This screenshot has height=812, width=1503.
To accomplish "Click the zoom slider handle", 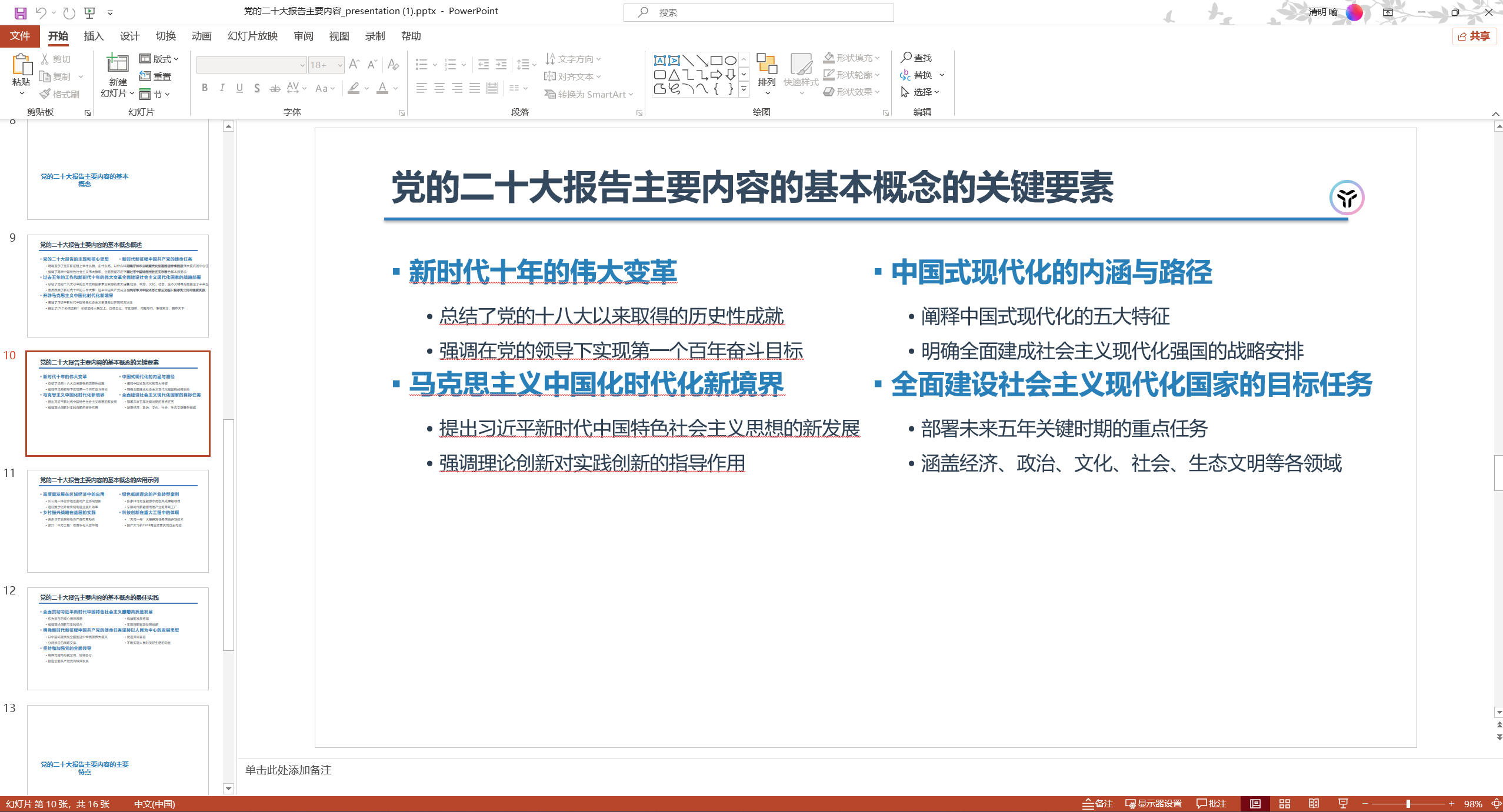I will pos(1408,804).
